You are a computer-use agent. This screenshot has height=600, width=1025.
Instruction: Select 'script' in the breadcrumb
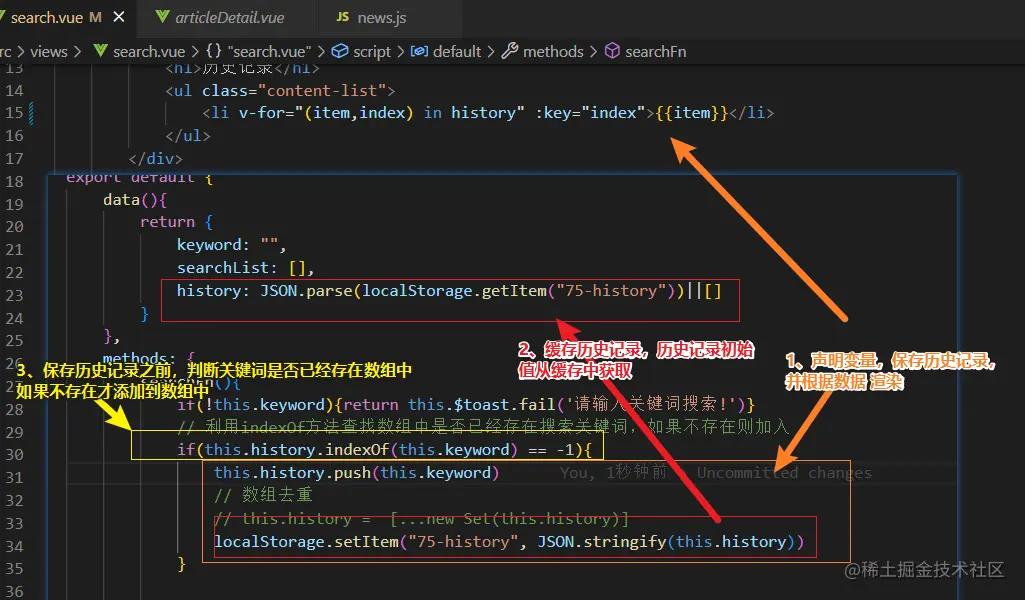coord(372,52)
